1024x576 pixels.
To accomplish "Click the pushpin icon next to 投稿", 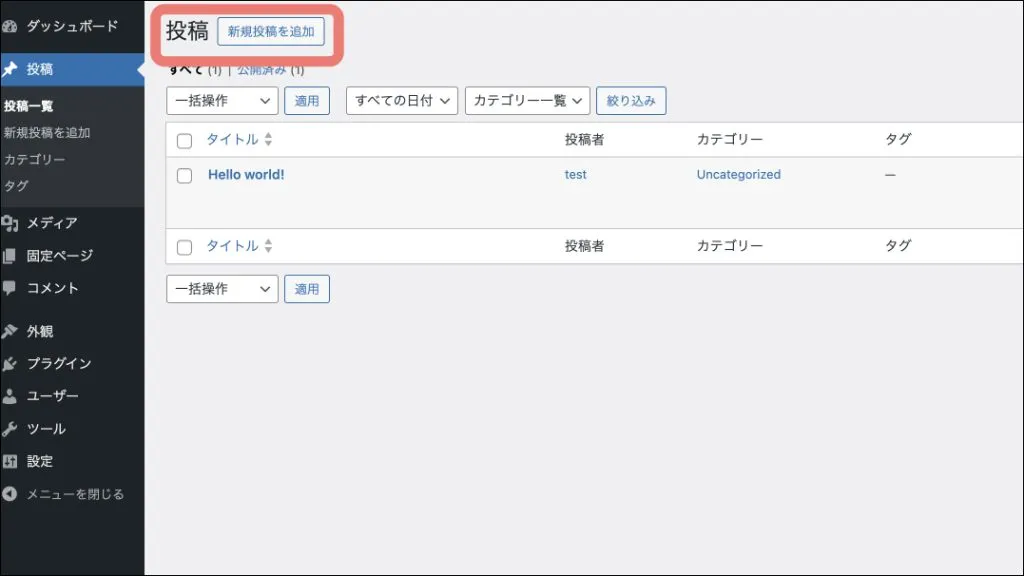I will [x=10, y=69].
